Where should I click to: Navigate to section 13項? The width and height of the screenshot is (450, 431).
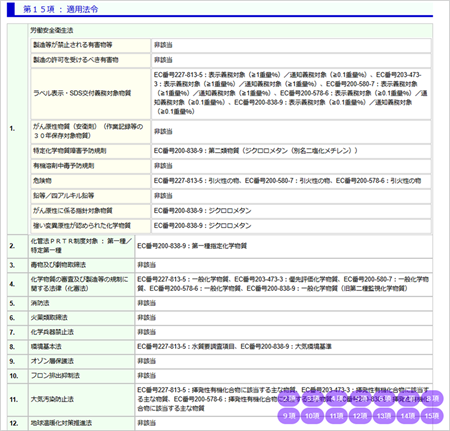pyautogui.click(x=384, y=416)
